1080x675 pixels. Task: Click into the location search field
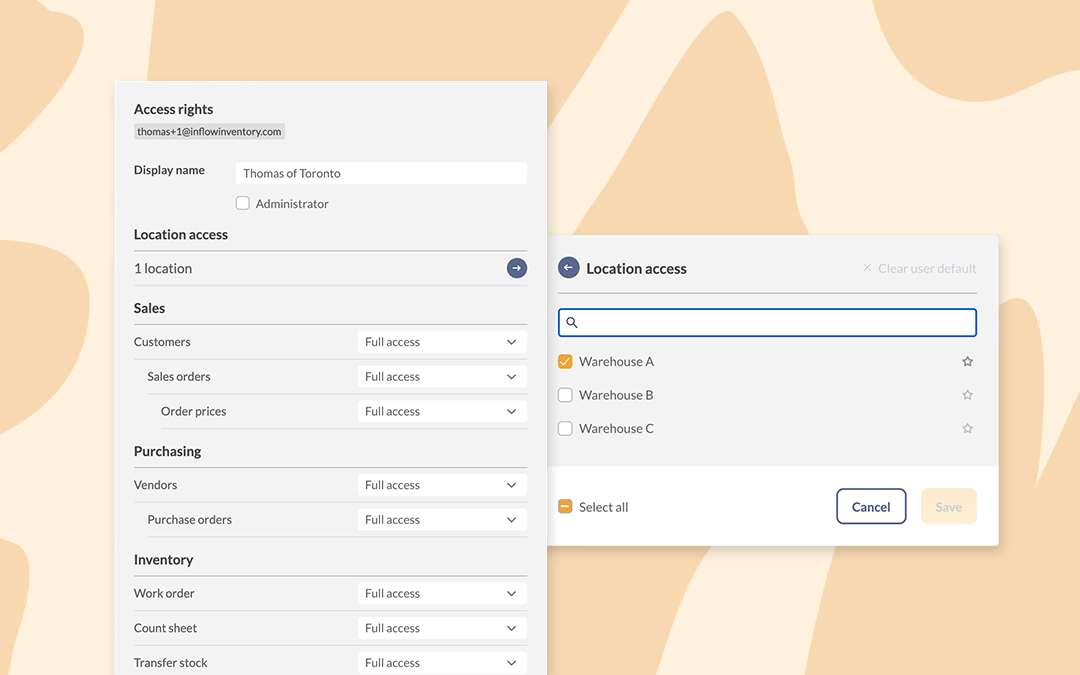tap(775, 322)
